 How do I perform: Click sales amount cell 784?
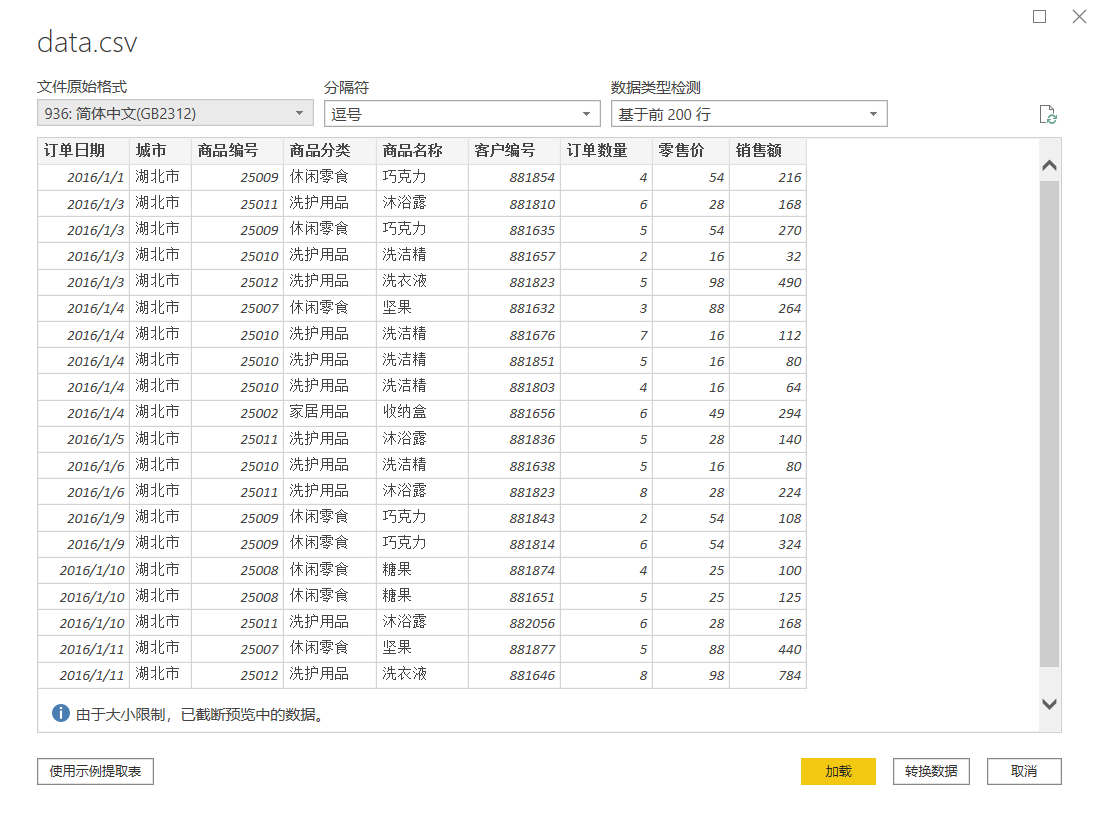(767, 675)
